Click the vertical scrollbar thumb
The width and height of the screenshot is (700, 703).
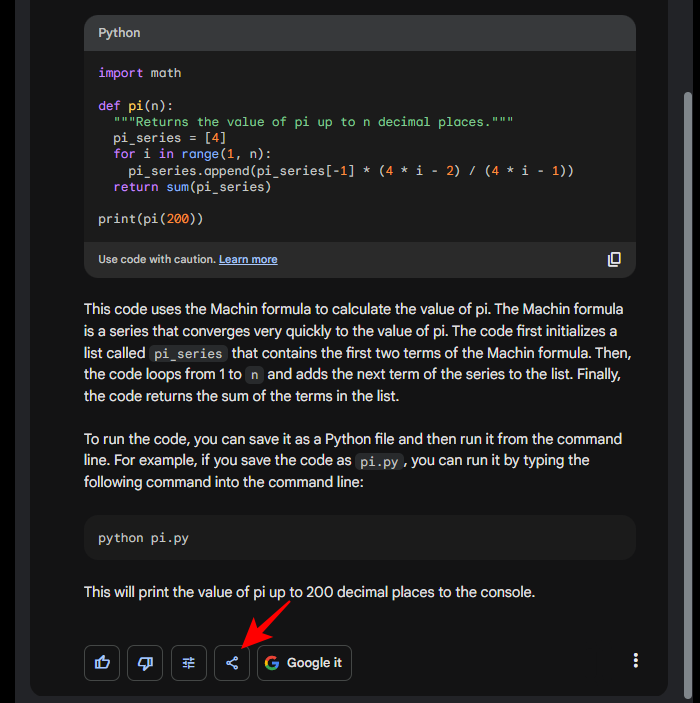(x=687, y=395)
